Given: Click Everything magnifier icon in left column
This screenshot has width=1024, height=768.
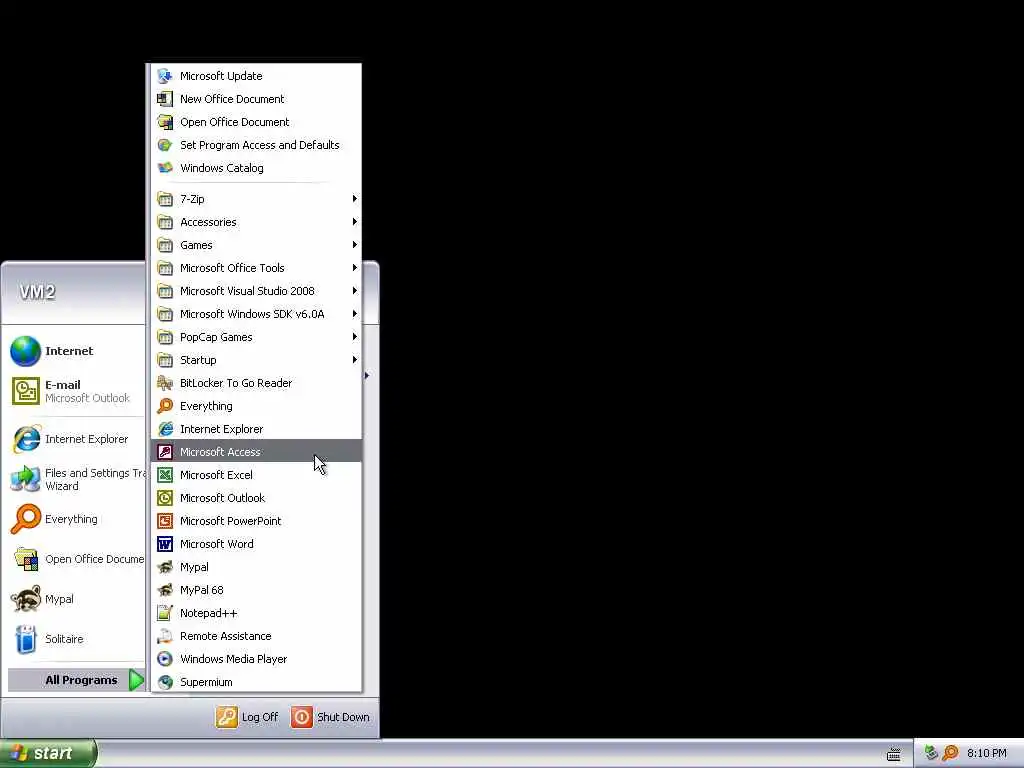Looking at the screenshot, I should click(25, 519).
